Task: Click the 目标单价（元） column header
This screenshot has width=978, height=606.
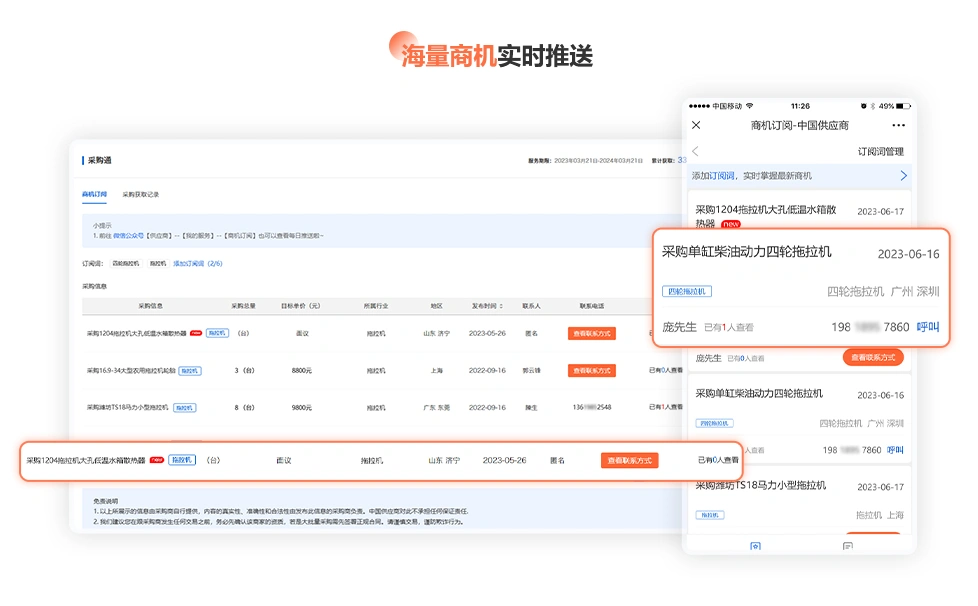Action: (301, 306)
